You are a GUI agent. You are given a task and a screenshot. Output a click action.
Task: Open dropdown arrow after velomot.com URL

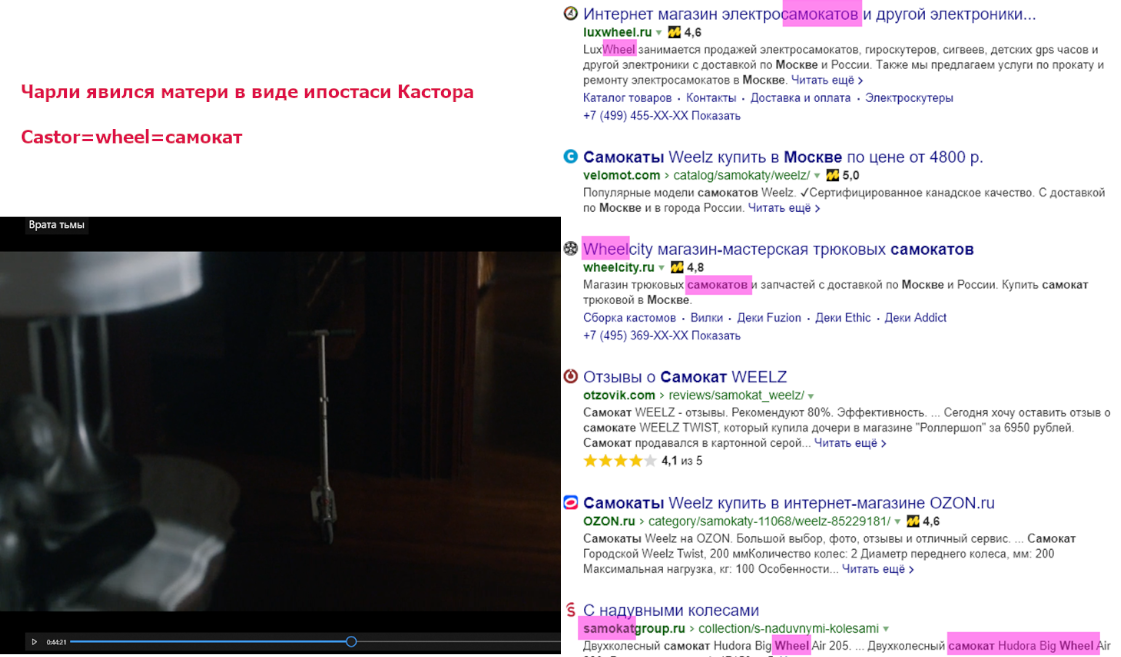pos(817,176)
